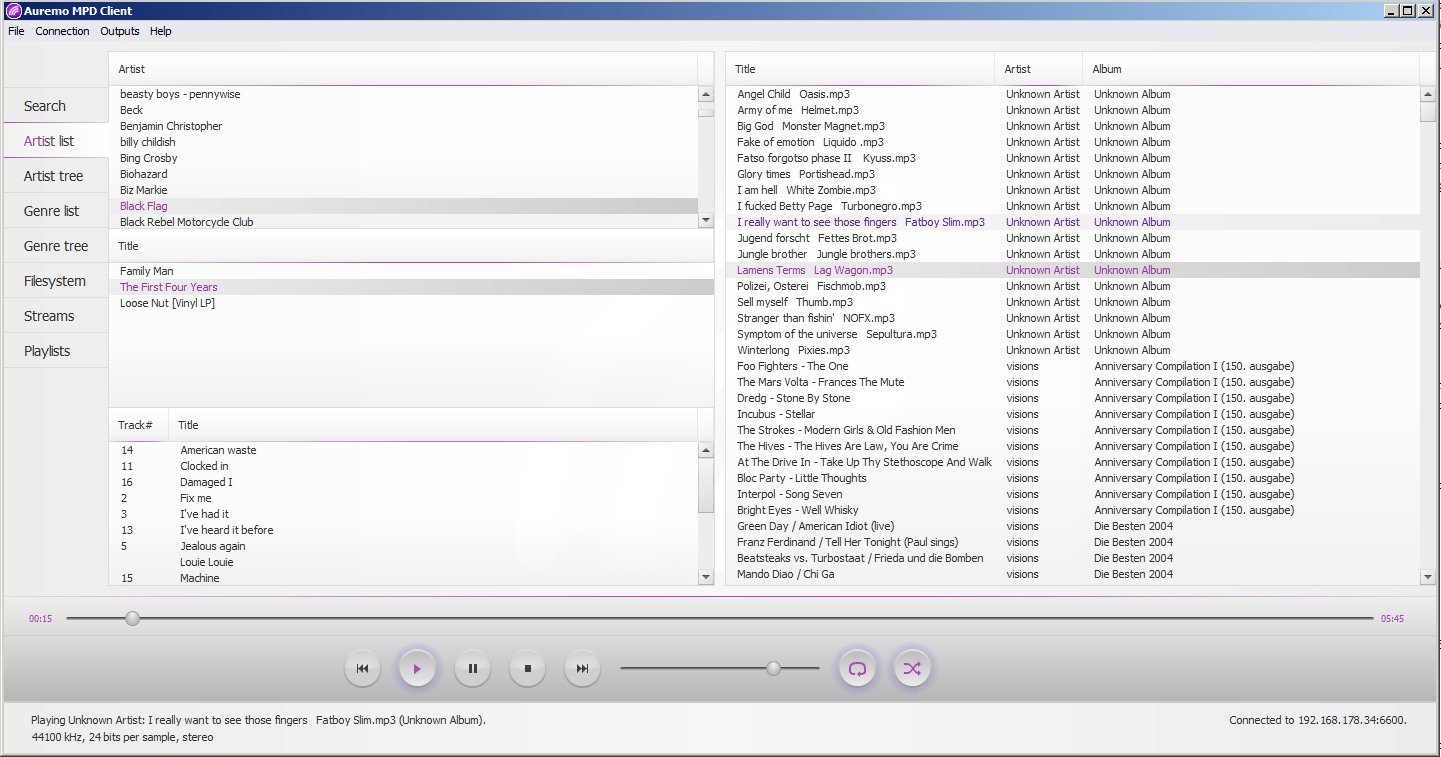The height and width of the screenshot is (757, 1441).
Task: Click the previous track button
Action: click(x=362, y=669)
